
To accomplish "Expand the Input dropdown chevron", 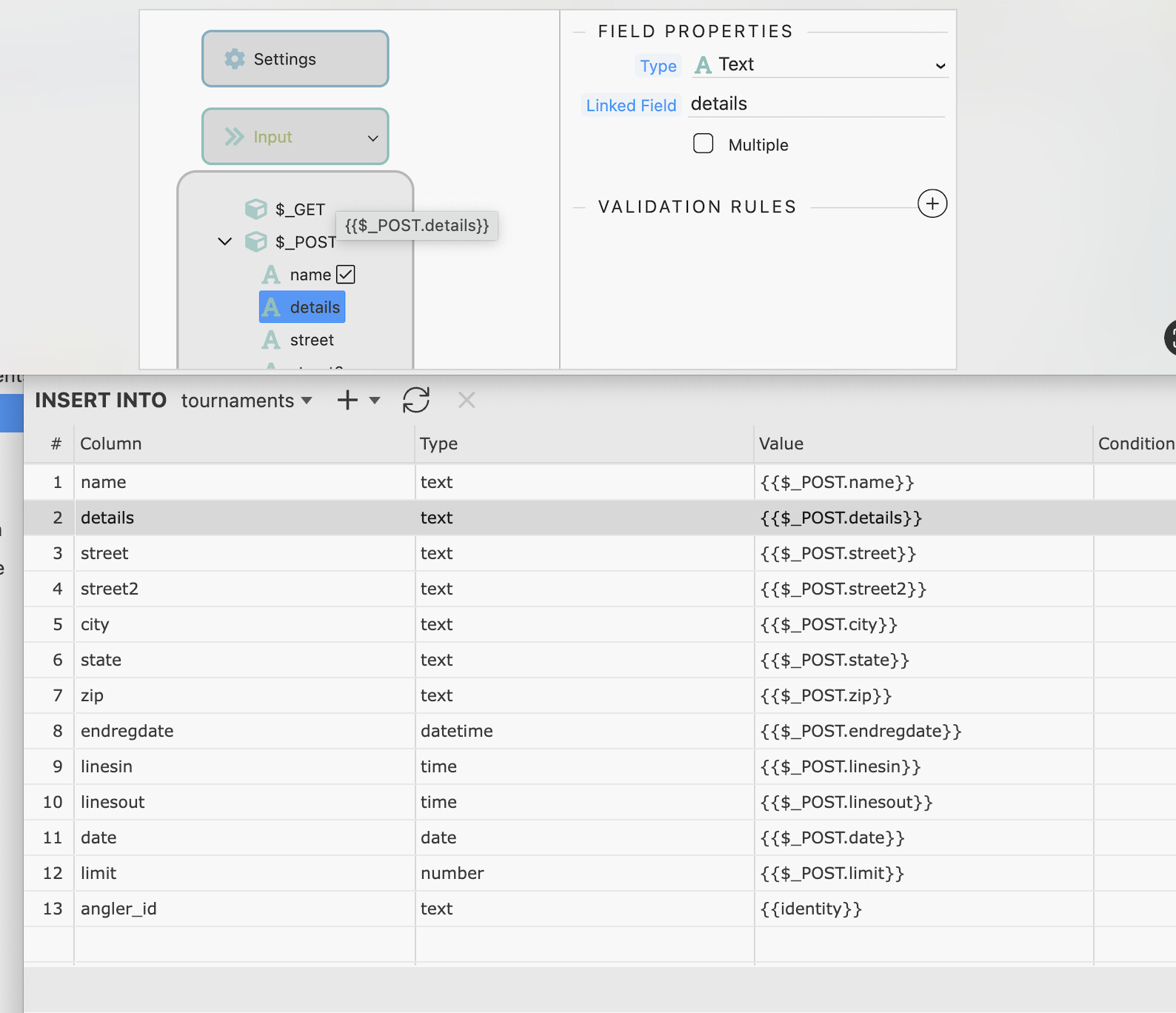I will pyautogui.click(x=372, y=138).
